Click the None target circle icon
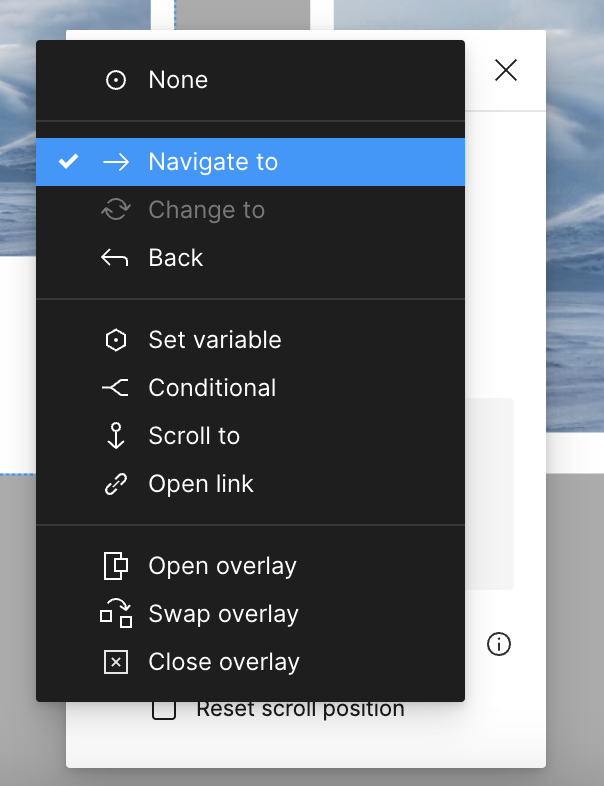This screenshot has height=786, width=604. click(x=116, y=80)
